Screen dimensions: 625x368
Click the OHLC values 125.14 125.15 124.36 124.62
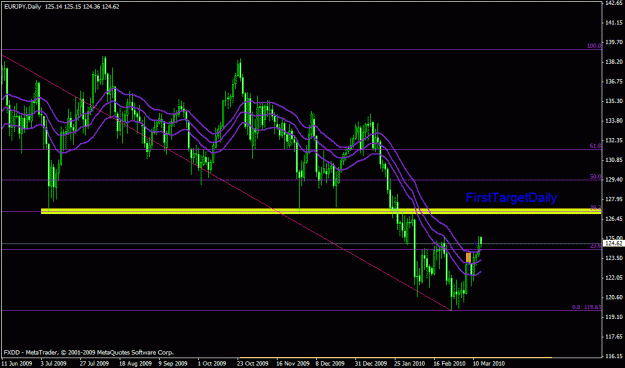click(82, 6)
